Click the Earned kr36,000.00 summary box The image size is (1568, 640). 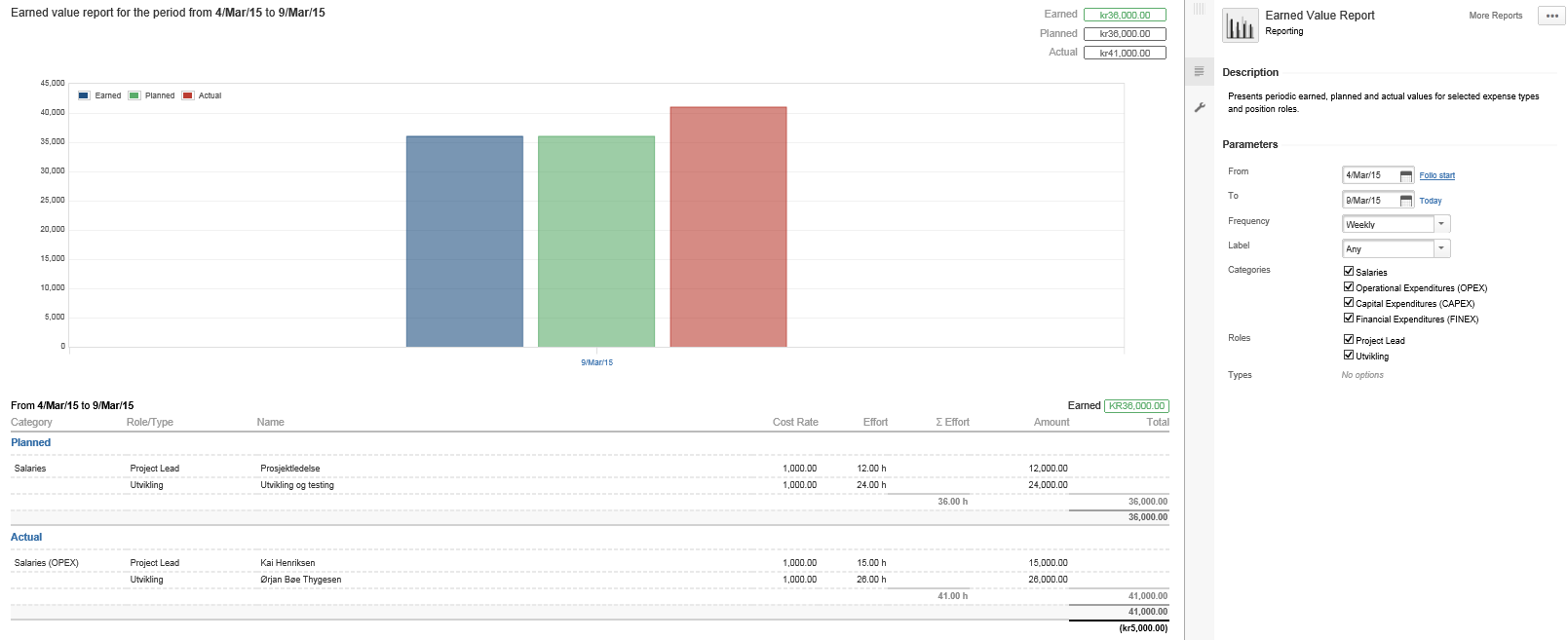click(x=1125, y=15)
